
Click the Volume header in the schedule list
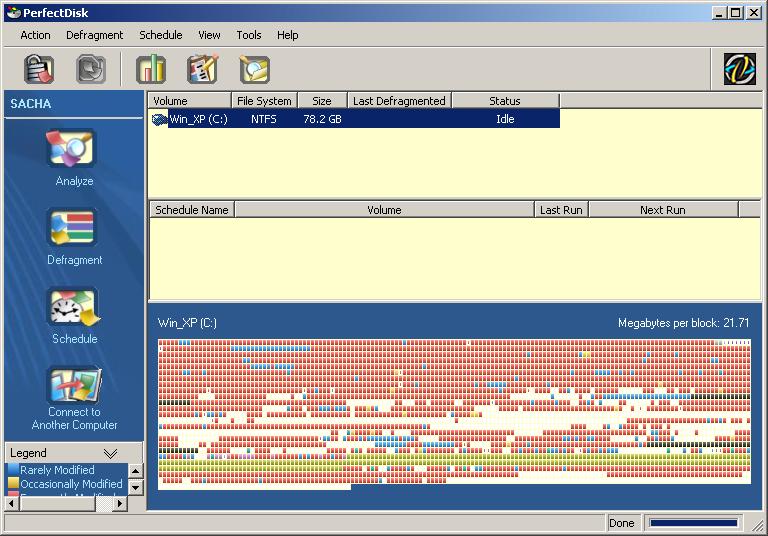384,210
